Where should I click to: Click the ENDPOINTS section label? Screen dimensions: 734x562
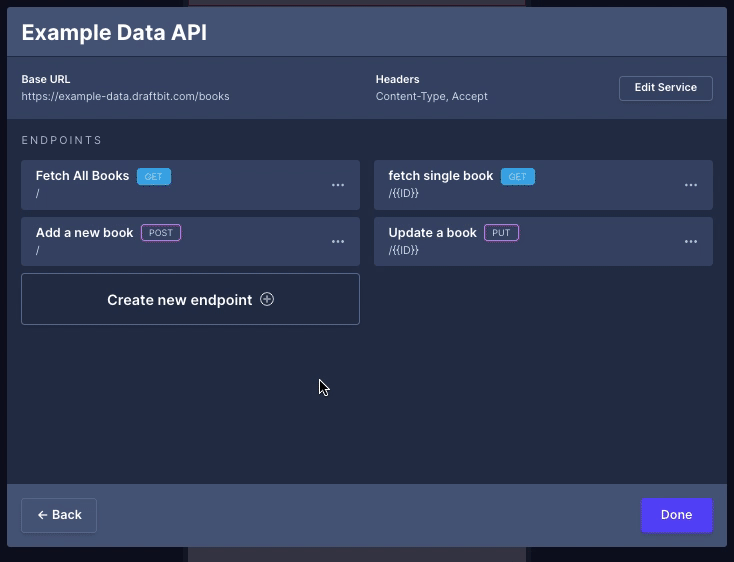[x=61, y=140]
